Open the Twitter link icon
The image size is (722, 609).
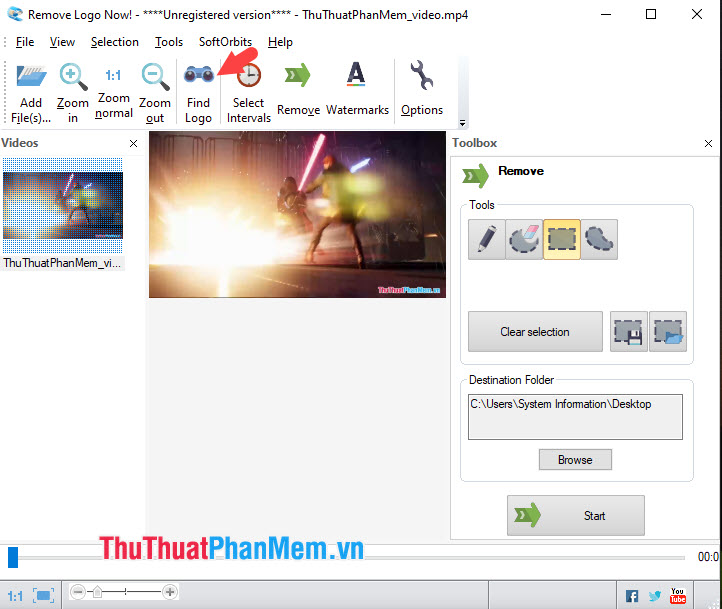click(654, 597)
